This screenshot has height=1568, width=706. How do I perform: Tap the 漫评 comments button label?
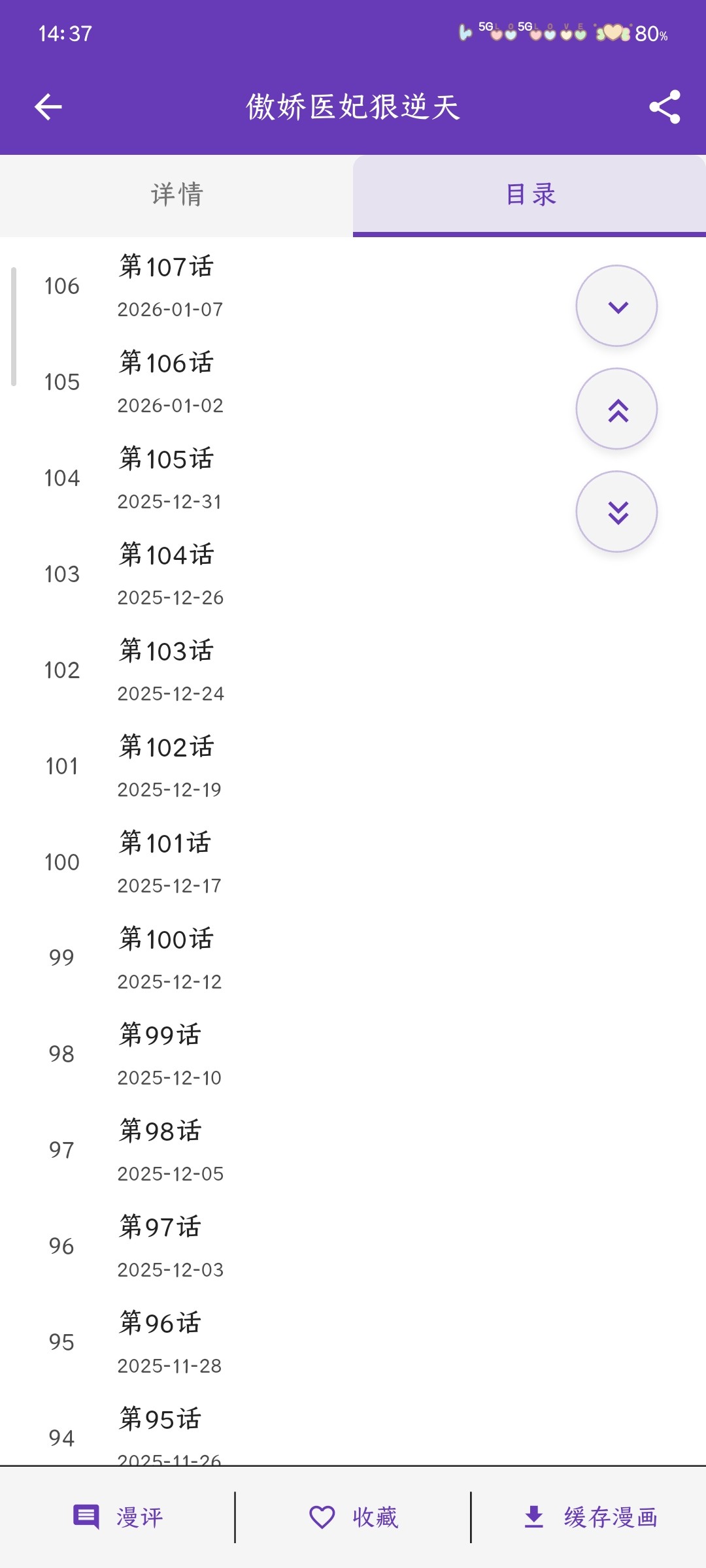[139, 1517]
